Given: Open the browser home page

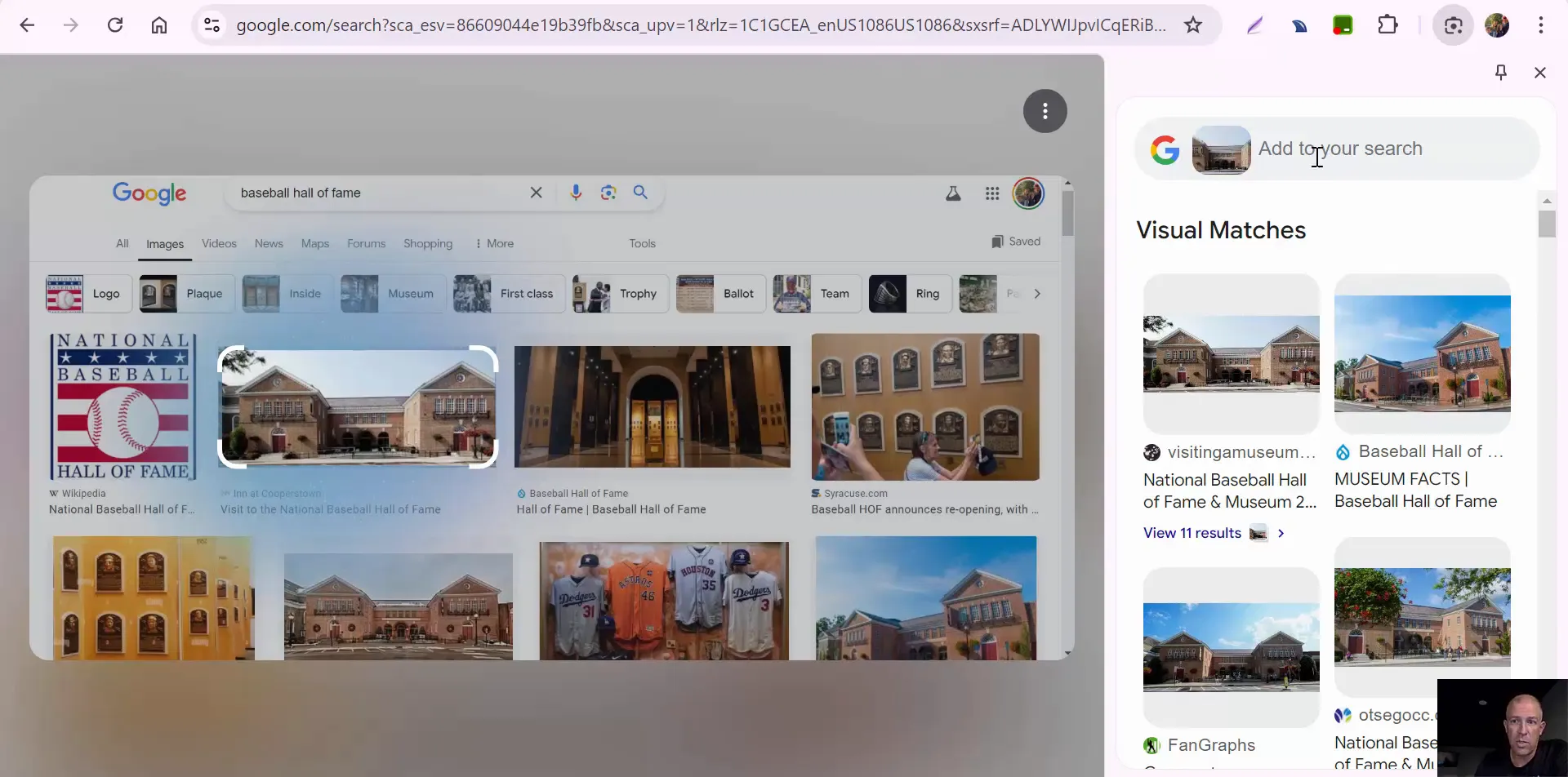Looking at the screenshot, I should 159,25.
